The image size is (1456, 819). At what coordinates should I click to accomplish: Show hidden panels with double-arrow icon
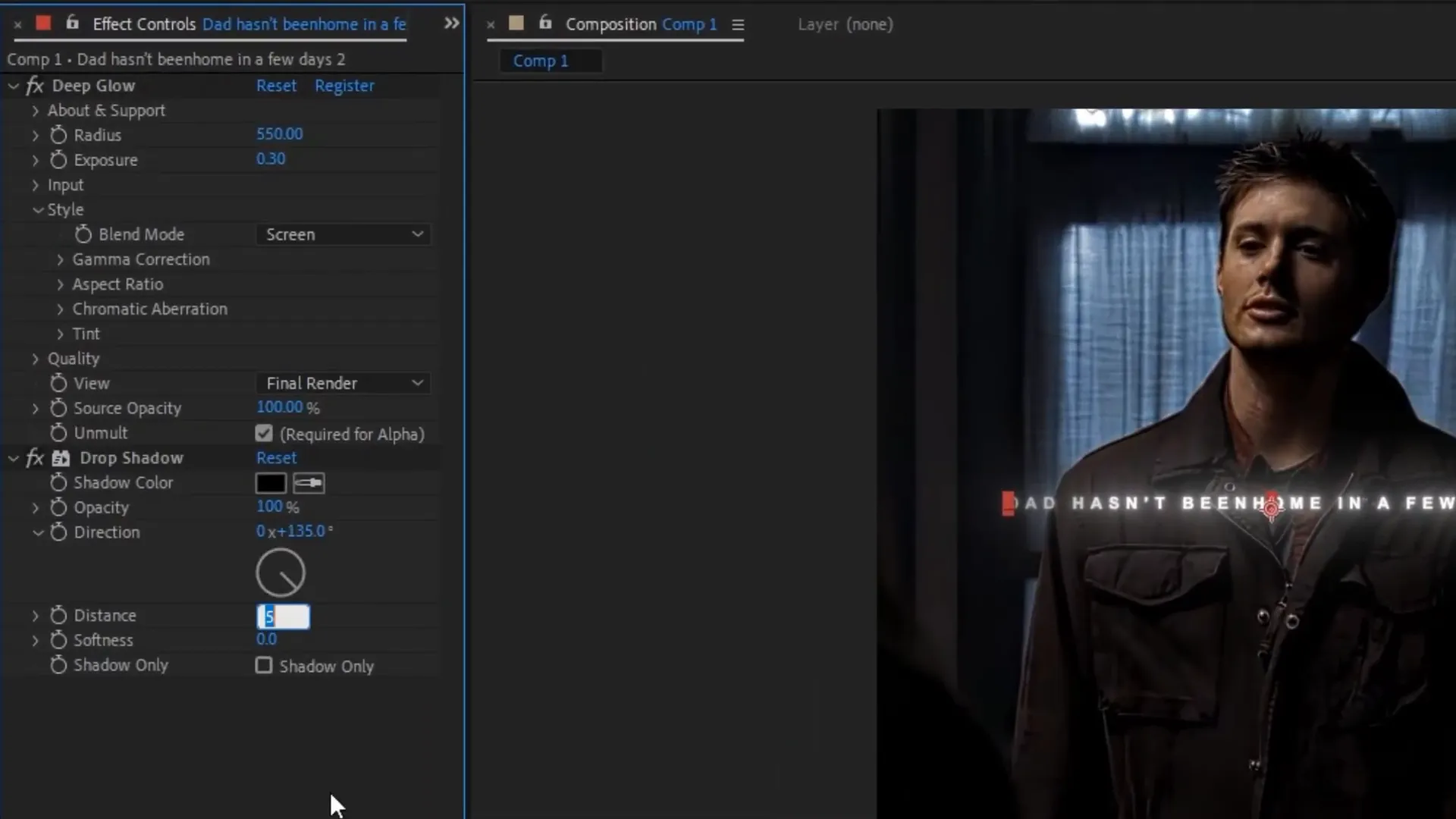point(451,24)
